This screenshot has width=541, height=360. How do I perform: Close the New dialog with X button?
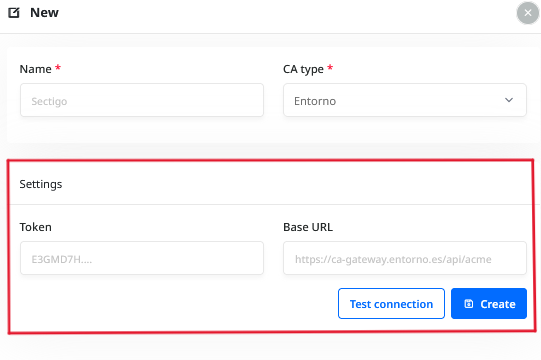(x=528, y=13)
